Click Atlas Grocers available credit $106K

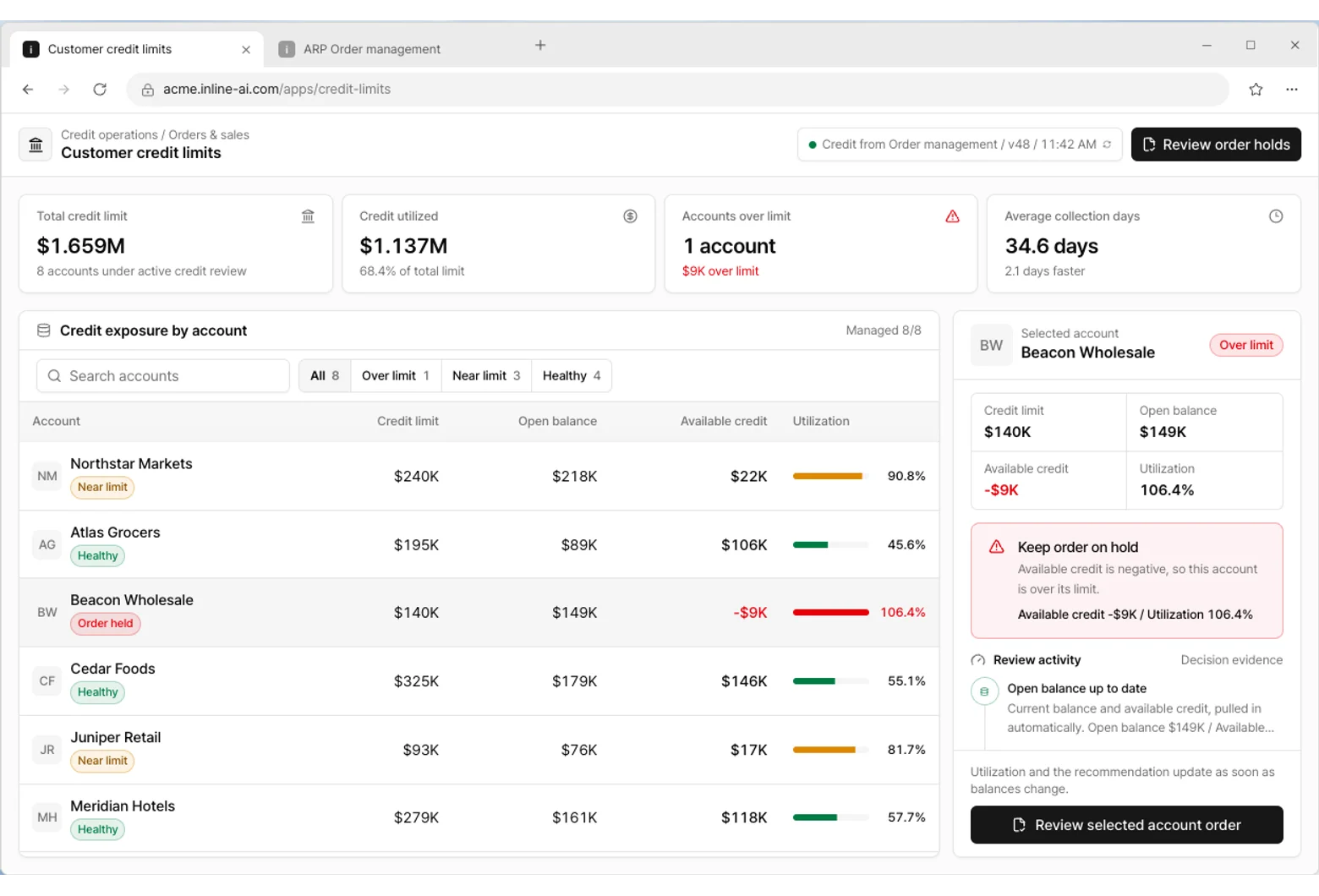pos(744,545)
